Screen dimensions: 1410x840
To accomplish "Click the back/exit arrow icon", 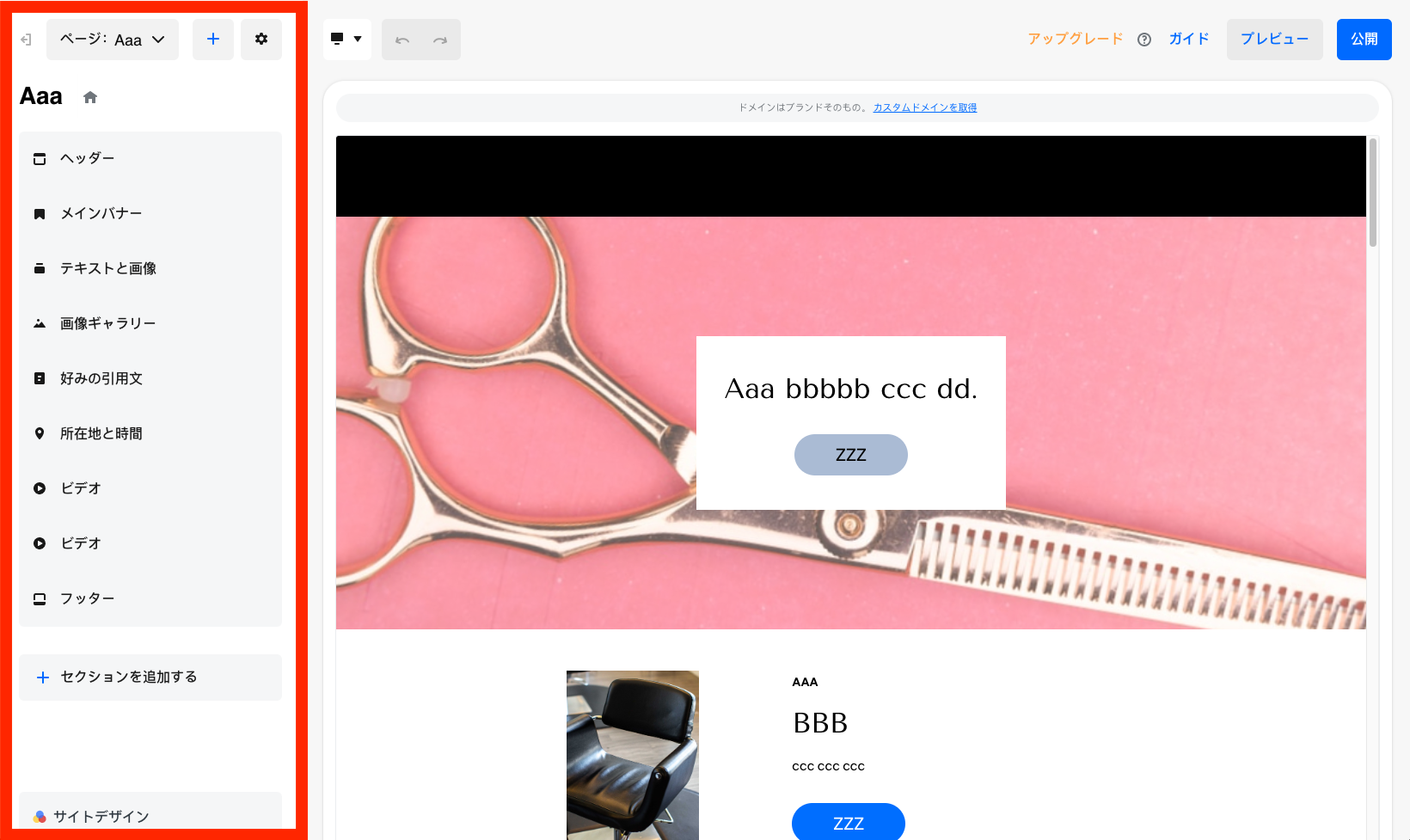I will point(27,40).
